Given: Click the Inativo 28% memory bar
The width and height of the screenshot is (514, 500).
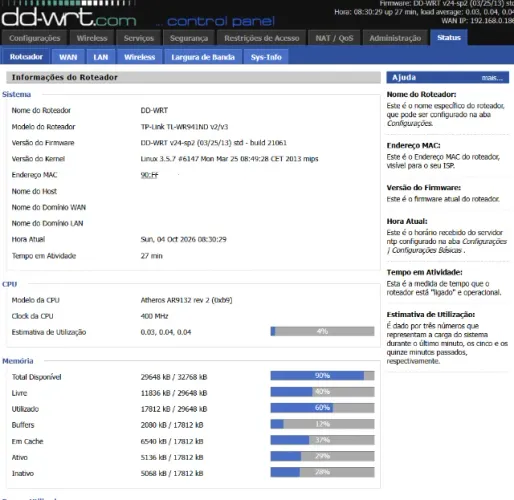Looking at the screenshot, I should pyautogui.click(x=322, y=472).
